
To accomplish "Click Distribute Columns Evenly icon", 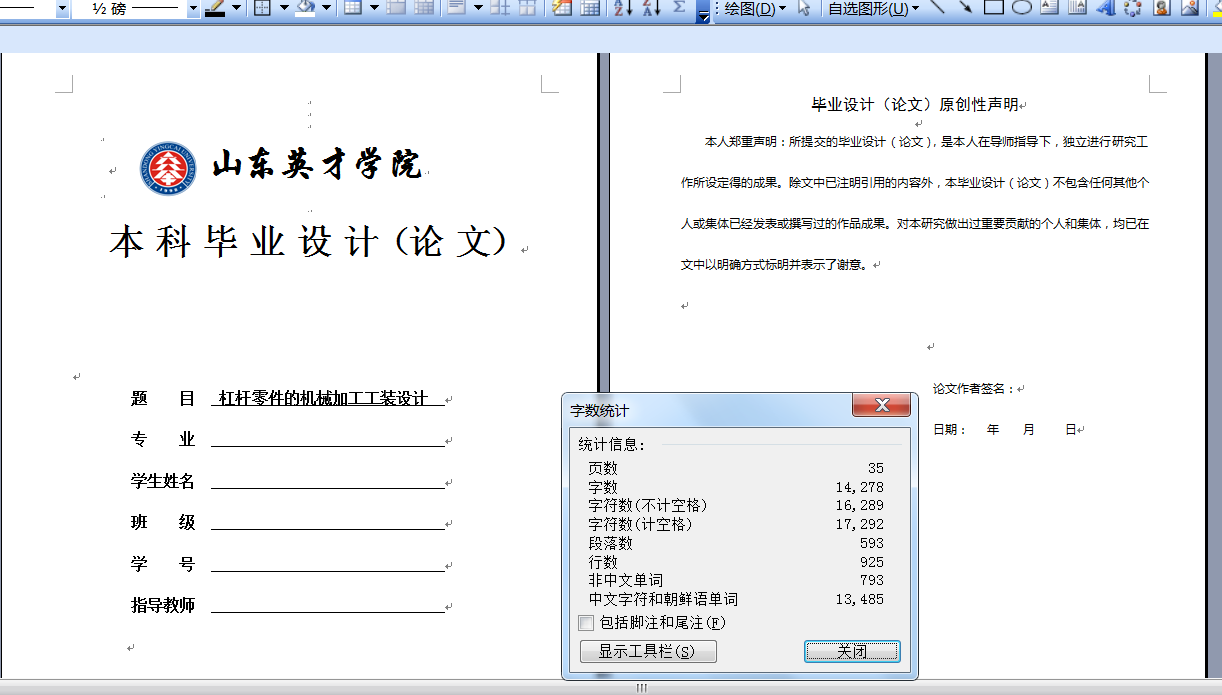I will tap(527, 8).
